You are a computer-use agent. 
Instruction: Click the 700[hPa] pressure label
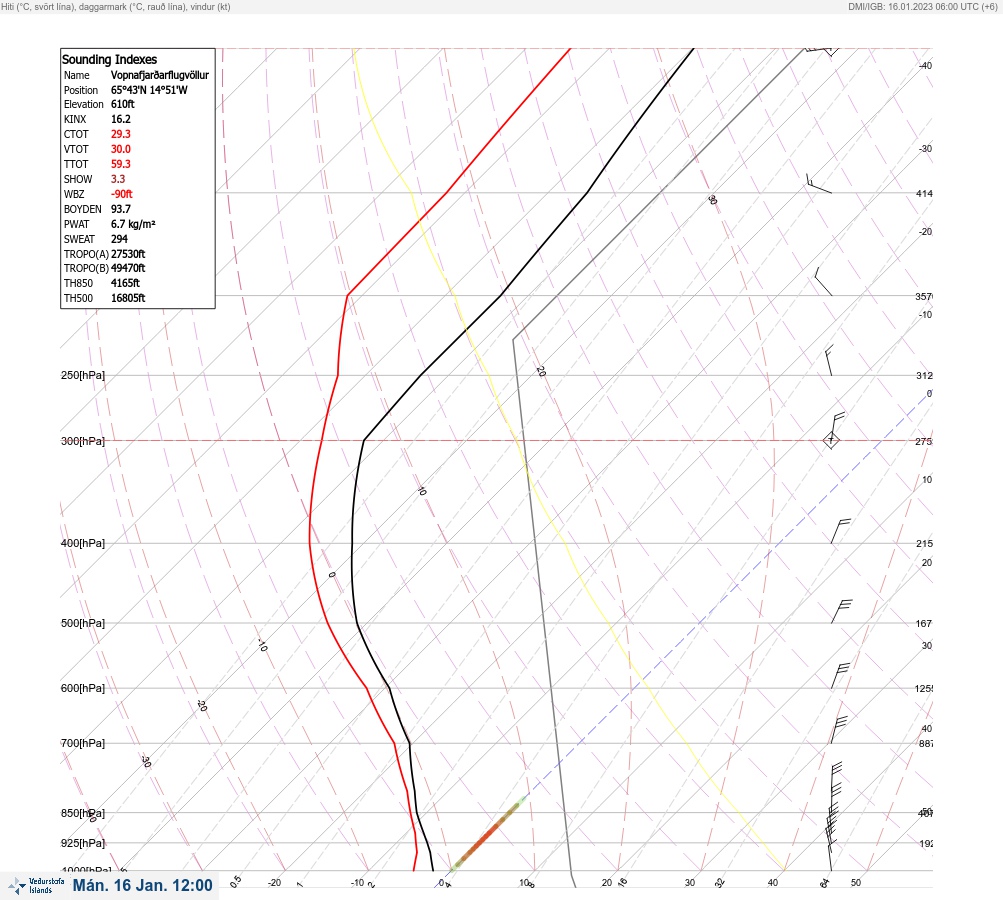(83, 743)
